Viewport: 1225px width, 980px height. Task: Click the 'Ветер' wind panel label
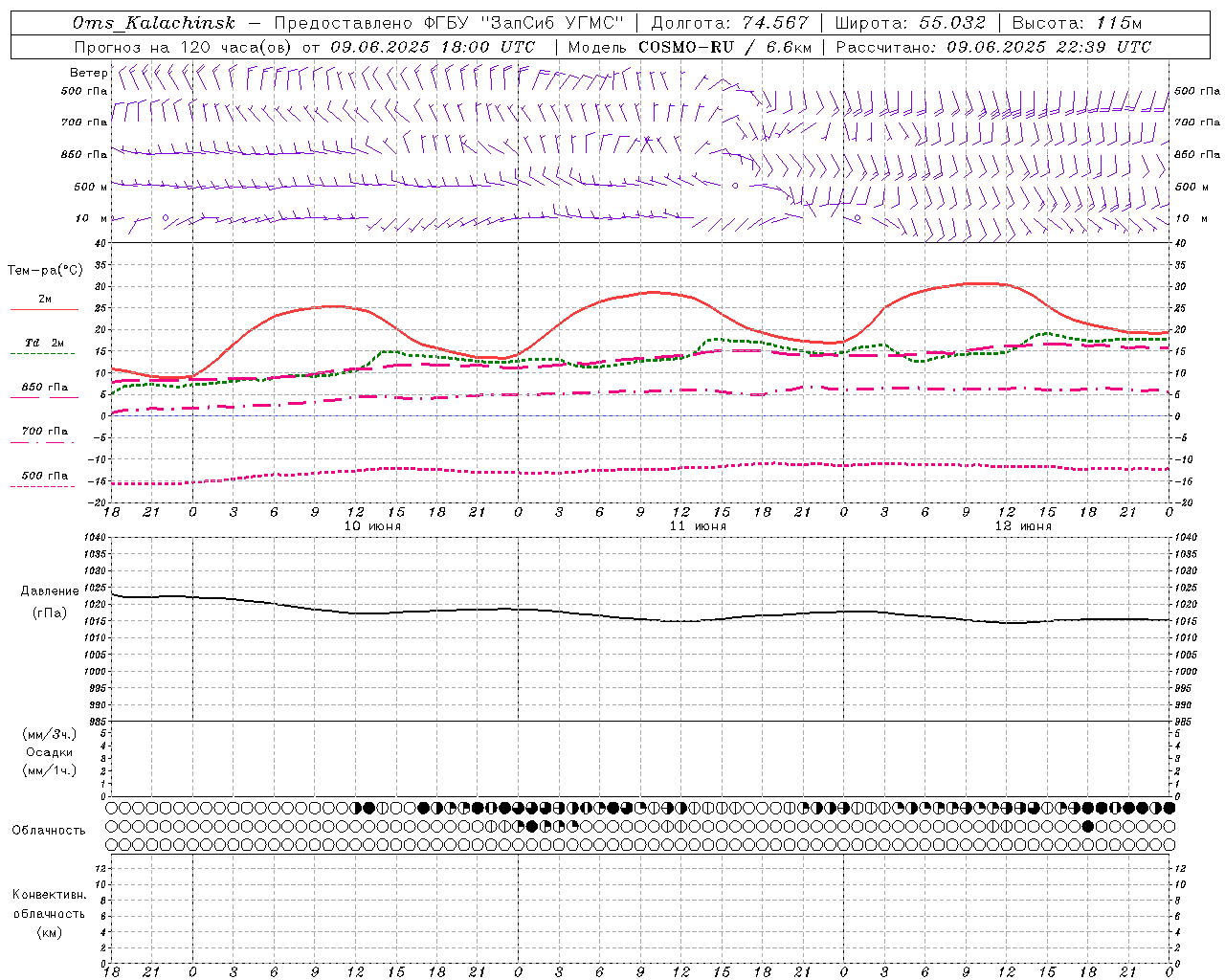[x=88, y=73]
